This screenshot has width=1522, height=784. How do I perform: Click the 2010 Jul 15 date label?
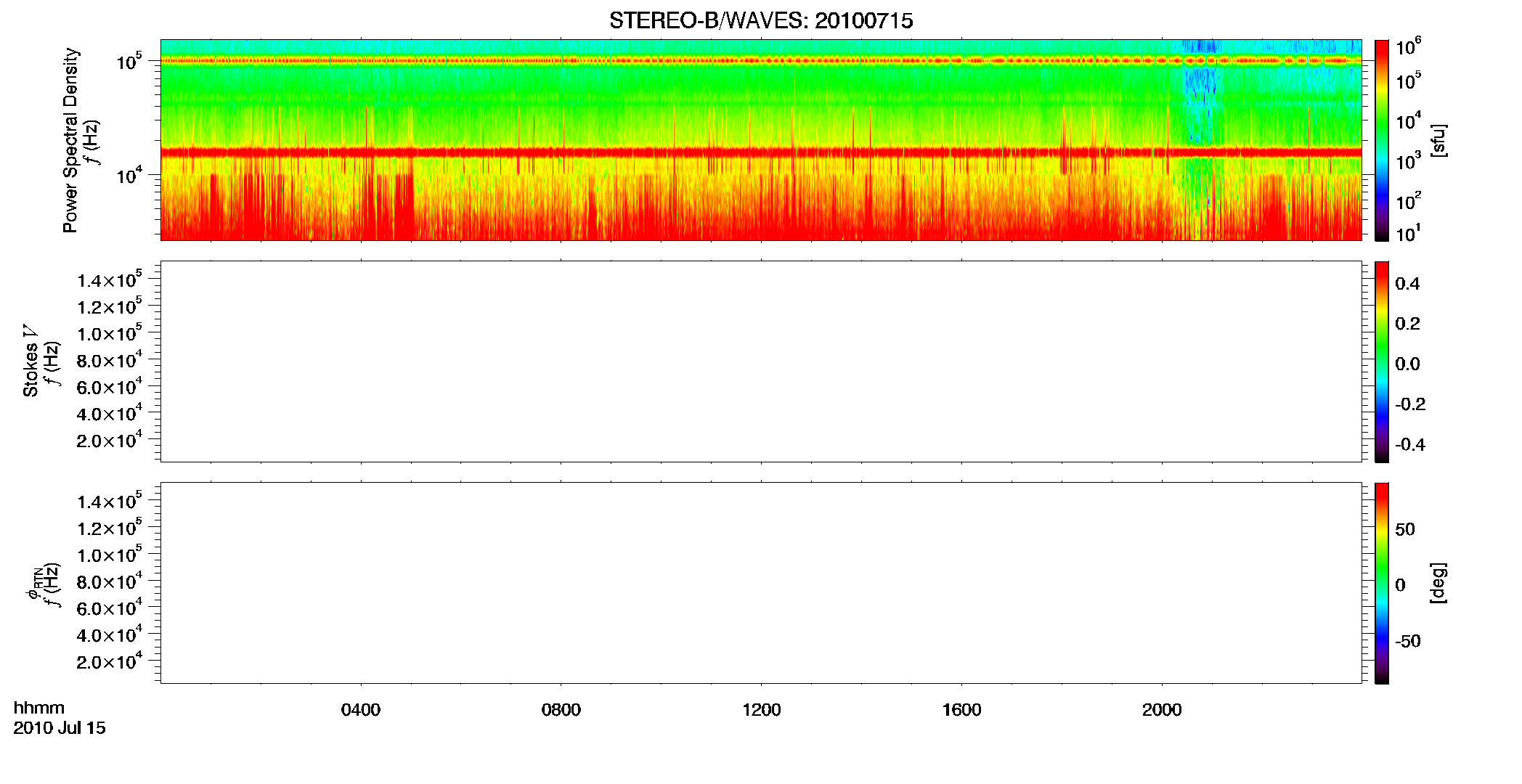[60, 728]
